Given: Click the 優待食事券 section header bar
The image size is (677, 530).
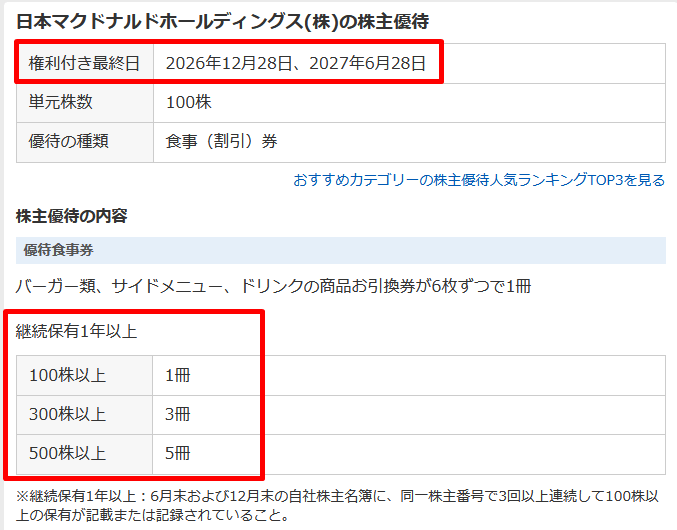Looking at the screenshot, I should [341, 250].
